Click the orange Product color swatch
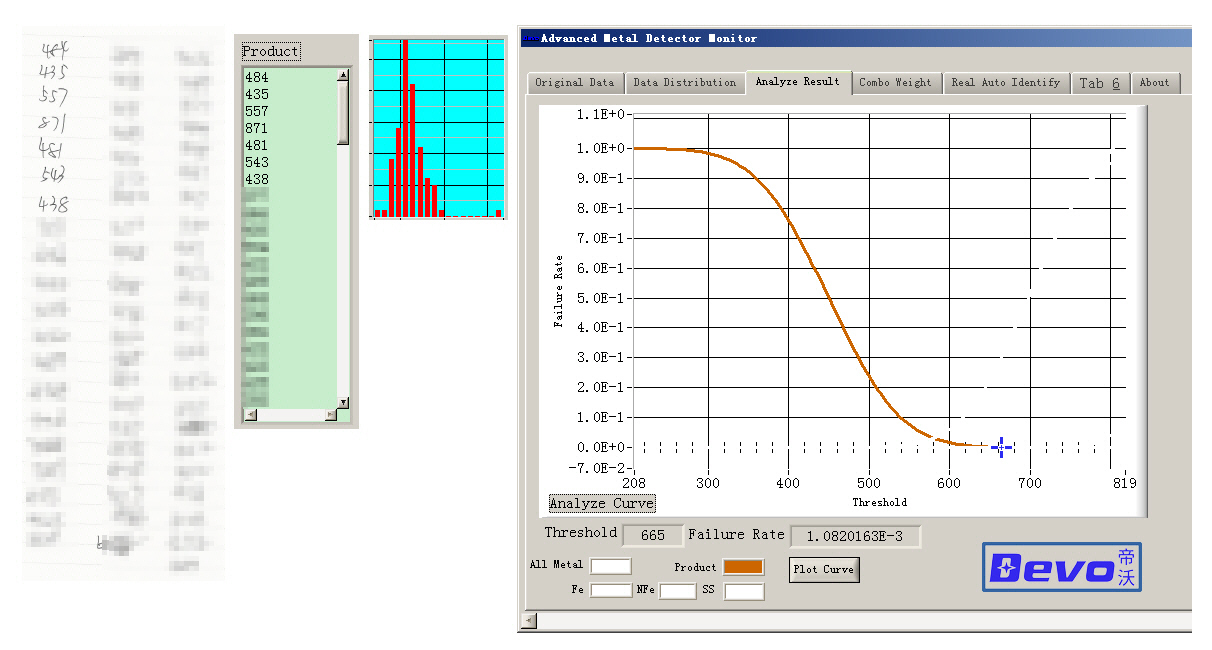This screenshot has height=650, width=1212. tap(743, 567)
